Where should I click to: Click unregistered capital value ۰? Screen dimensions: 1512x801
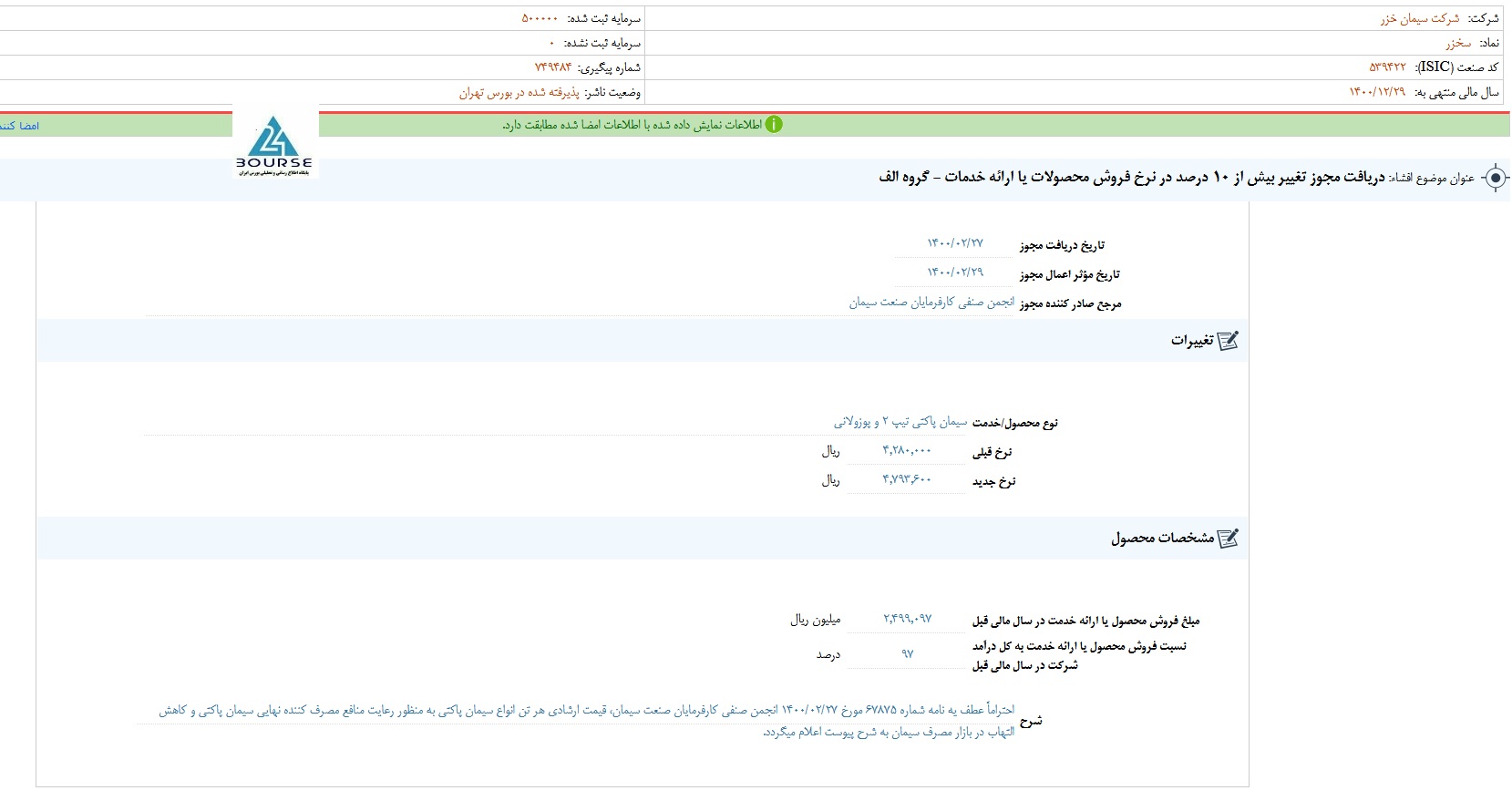click(x=551, y=43)
